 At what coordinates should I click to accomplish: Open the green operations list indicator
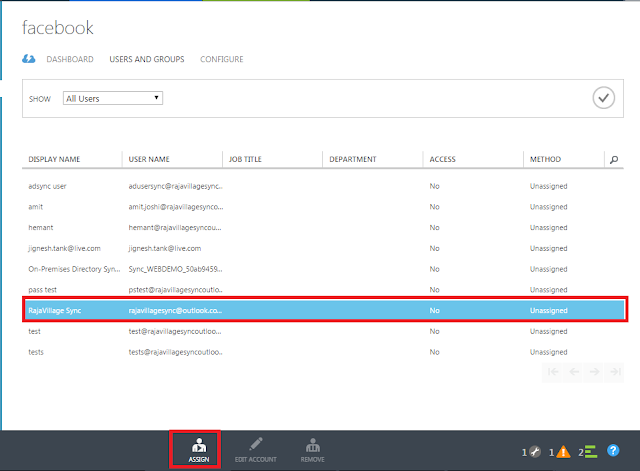[588, 452]
